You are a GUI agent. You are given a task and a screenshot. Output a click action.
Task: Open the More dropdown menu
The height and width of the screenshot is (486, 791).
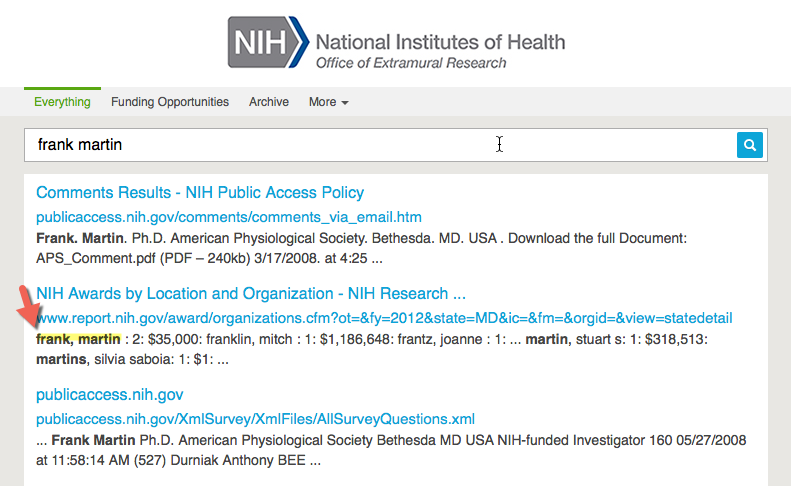click(x=328, y=102)
